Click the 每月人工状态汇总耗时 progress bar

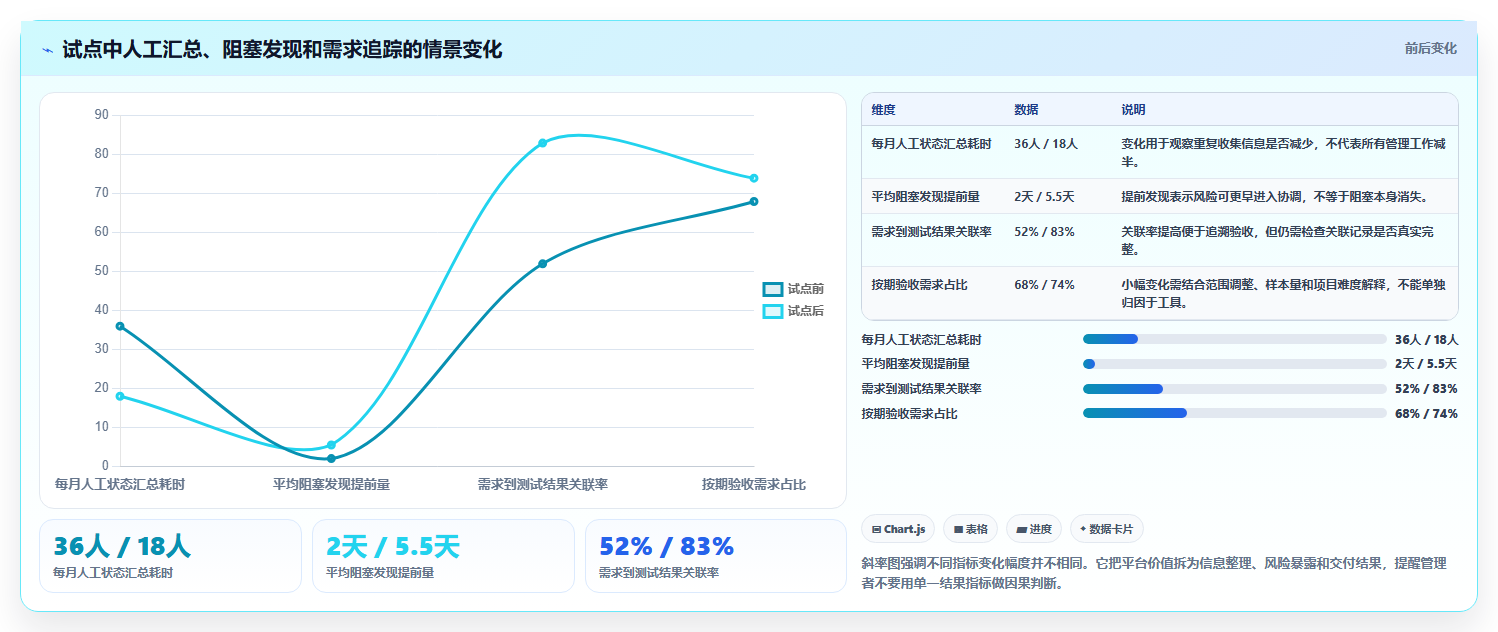(1234, 339)
